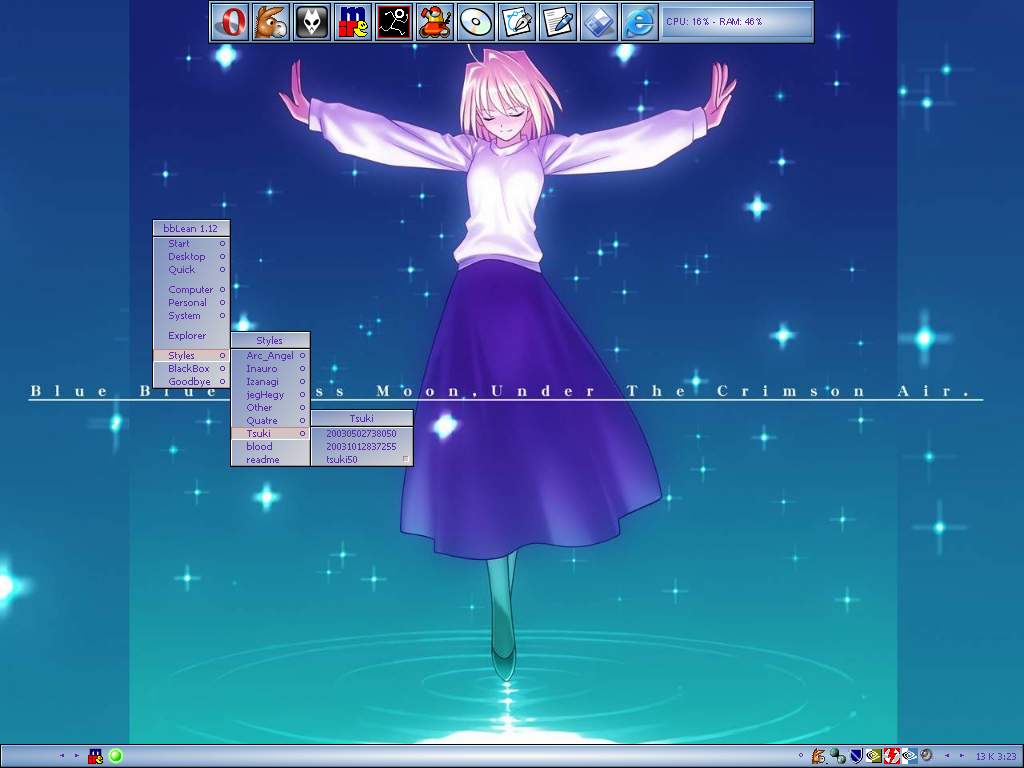Click the highlighted Tsuki styles entry
Screen dimensions: 1024x768
point(270,434)
